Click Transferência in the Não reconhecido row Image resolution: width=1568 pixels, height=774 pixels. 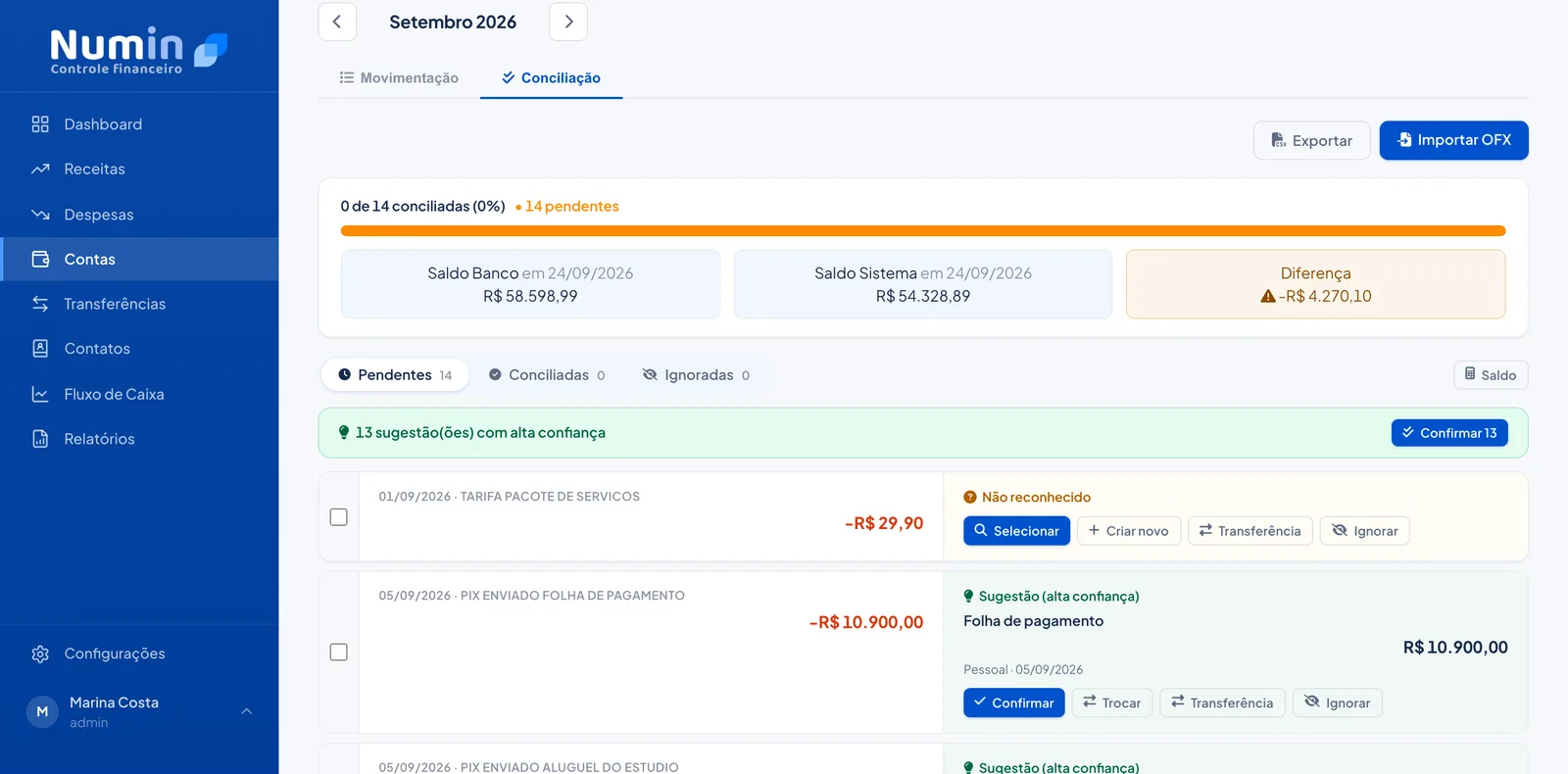tap(1250, 531)
